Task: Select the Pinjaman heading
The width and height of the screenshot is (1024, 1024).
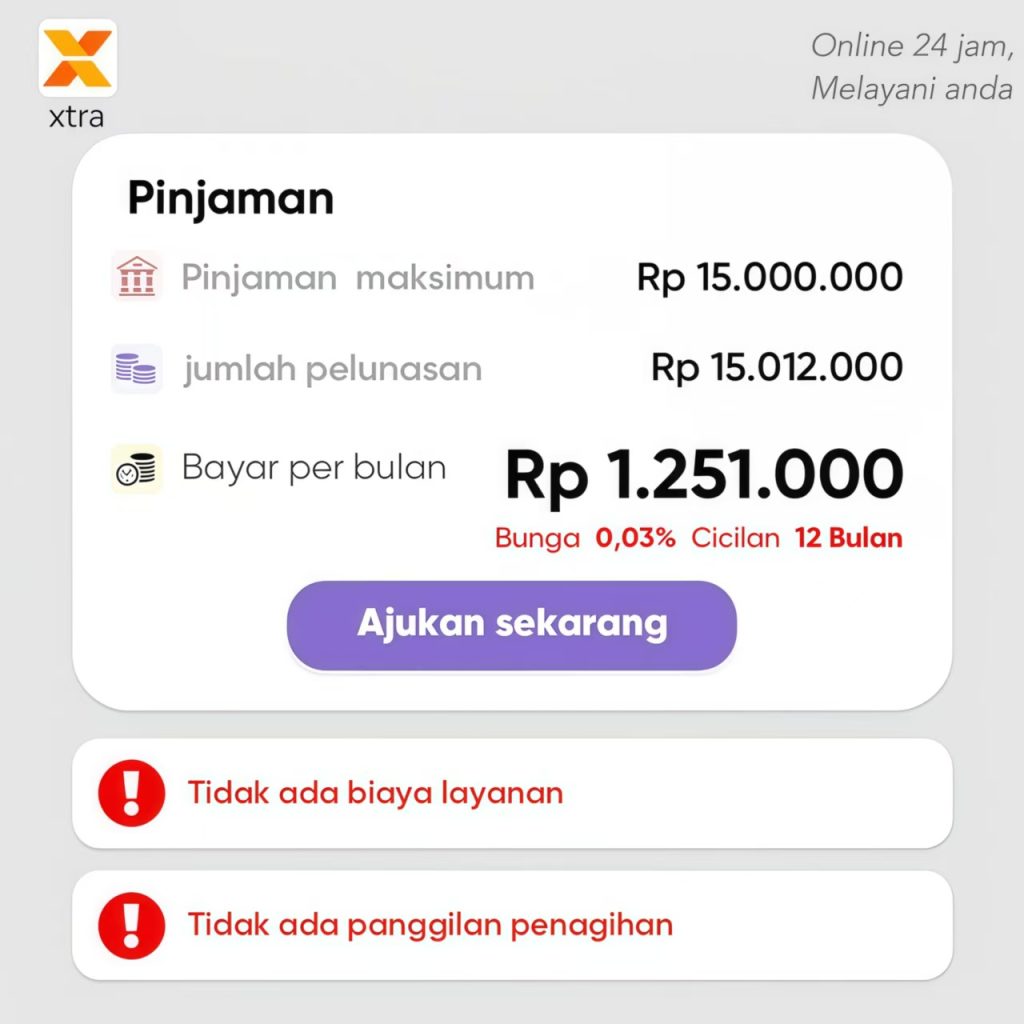Action: point(230,199)
